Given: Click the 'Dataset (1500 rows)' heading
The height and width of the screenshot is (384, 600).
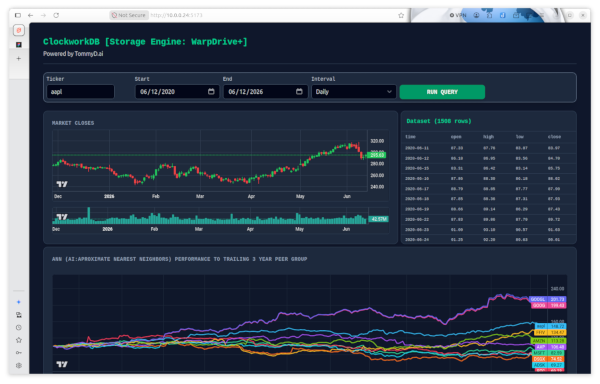Looking at the screenshot, I should coord(439,121).
